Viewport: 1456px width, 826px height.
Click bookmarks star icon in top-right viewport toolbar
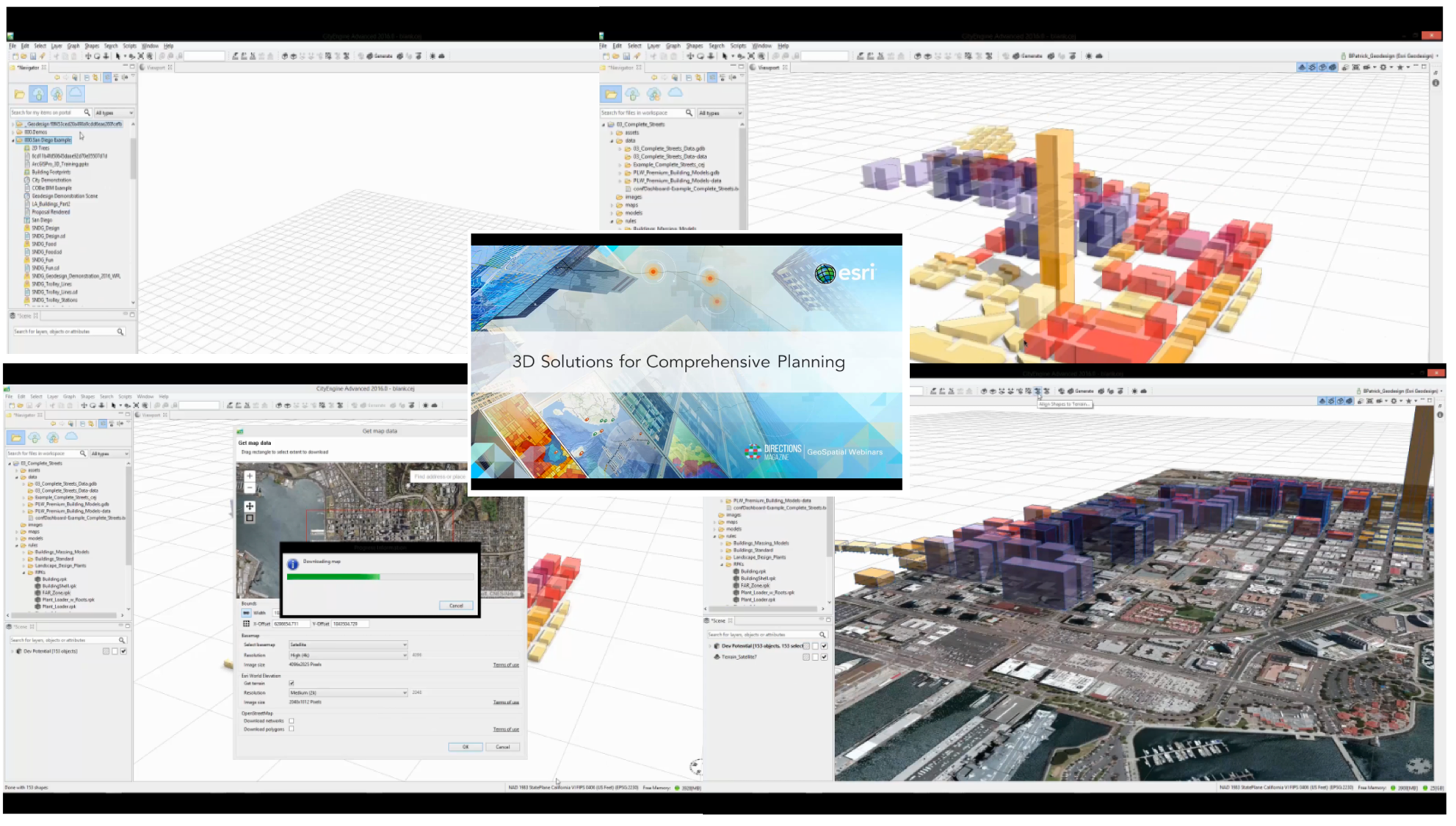tap(1399, 67)
